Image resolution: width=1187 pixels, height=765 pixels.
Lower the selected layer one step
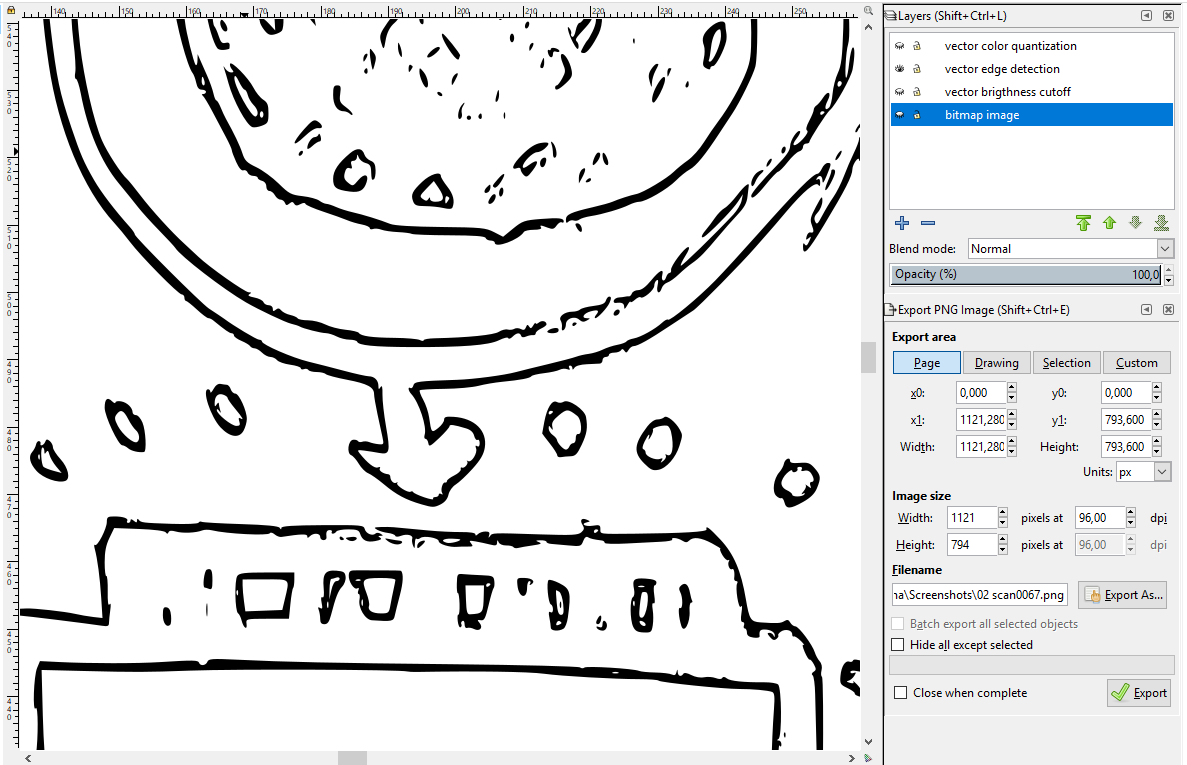click(1135, 223)
